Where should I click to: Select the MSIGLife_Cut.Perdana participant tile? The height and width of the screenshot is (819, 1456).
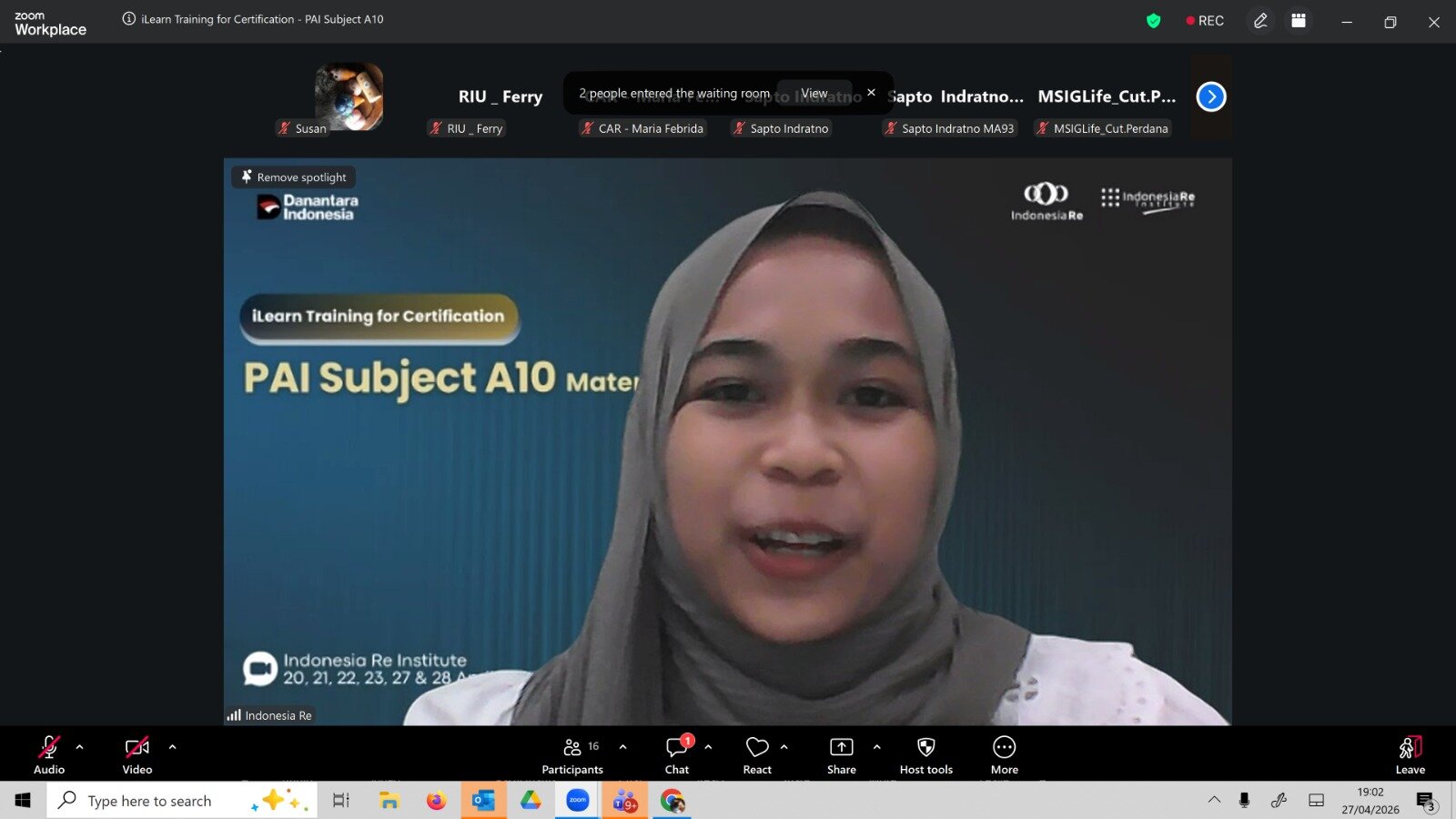pyautogui.click(x=1107, y=96)
